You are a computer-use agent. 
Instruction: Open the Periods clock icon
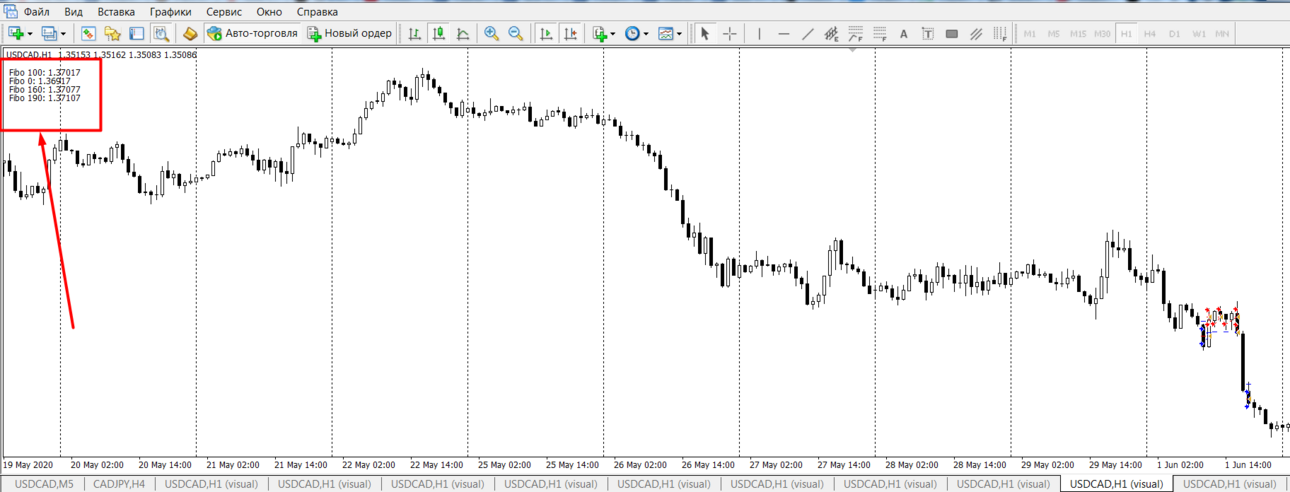632,33
